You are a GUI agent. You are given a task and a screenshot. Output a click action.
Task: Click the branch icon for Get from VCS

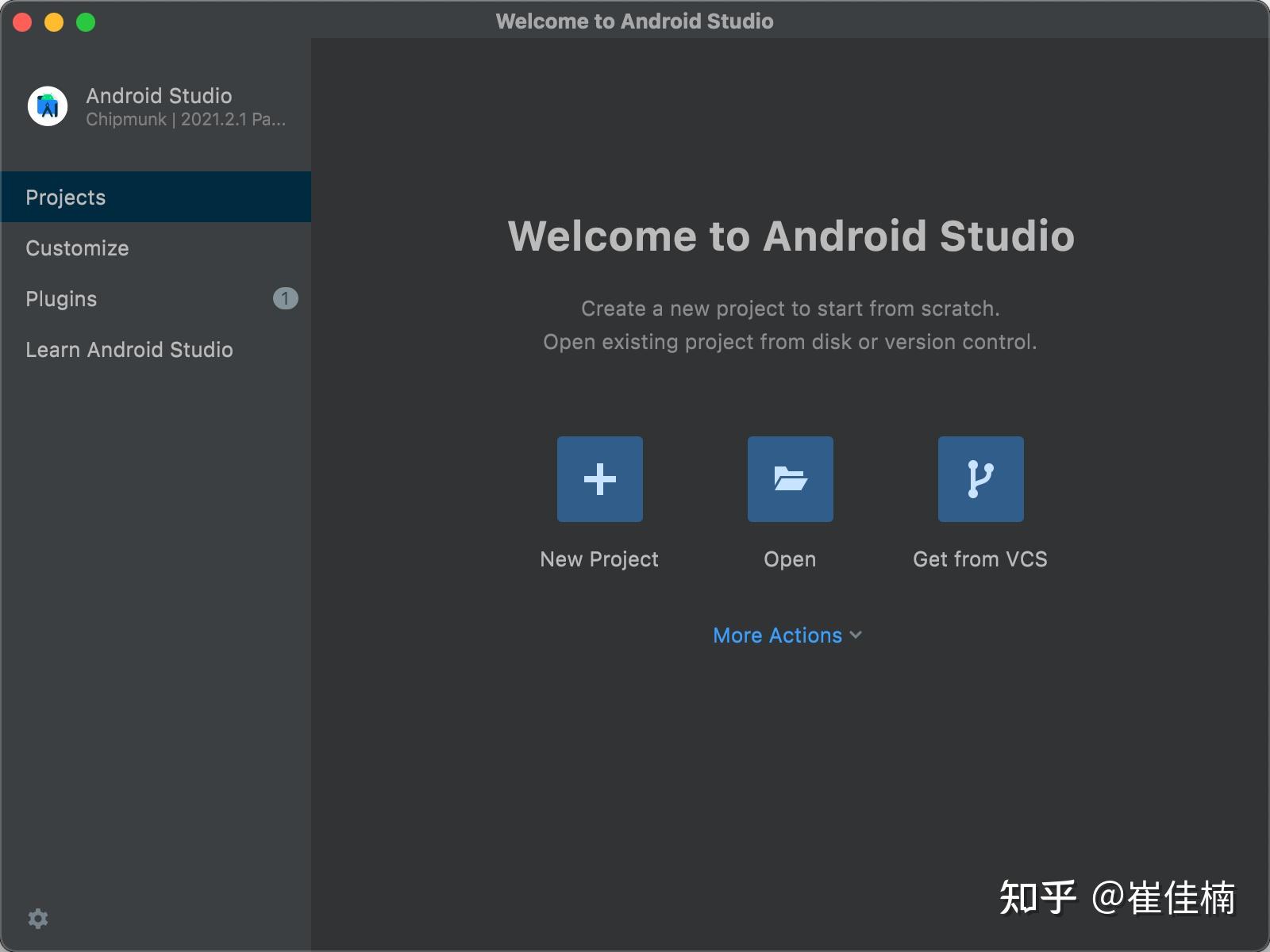point(981,479)
